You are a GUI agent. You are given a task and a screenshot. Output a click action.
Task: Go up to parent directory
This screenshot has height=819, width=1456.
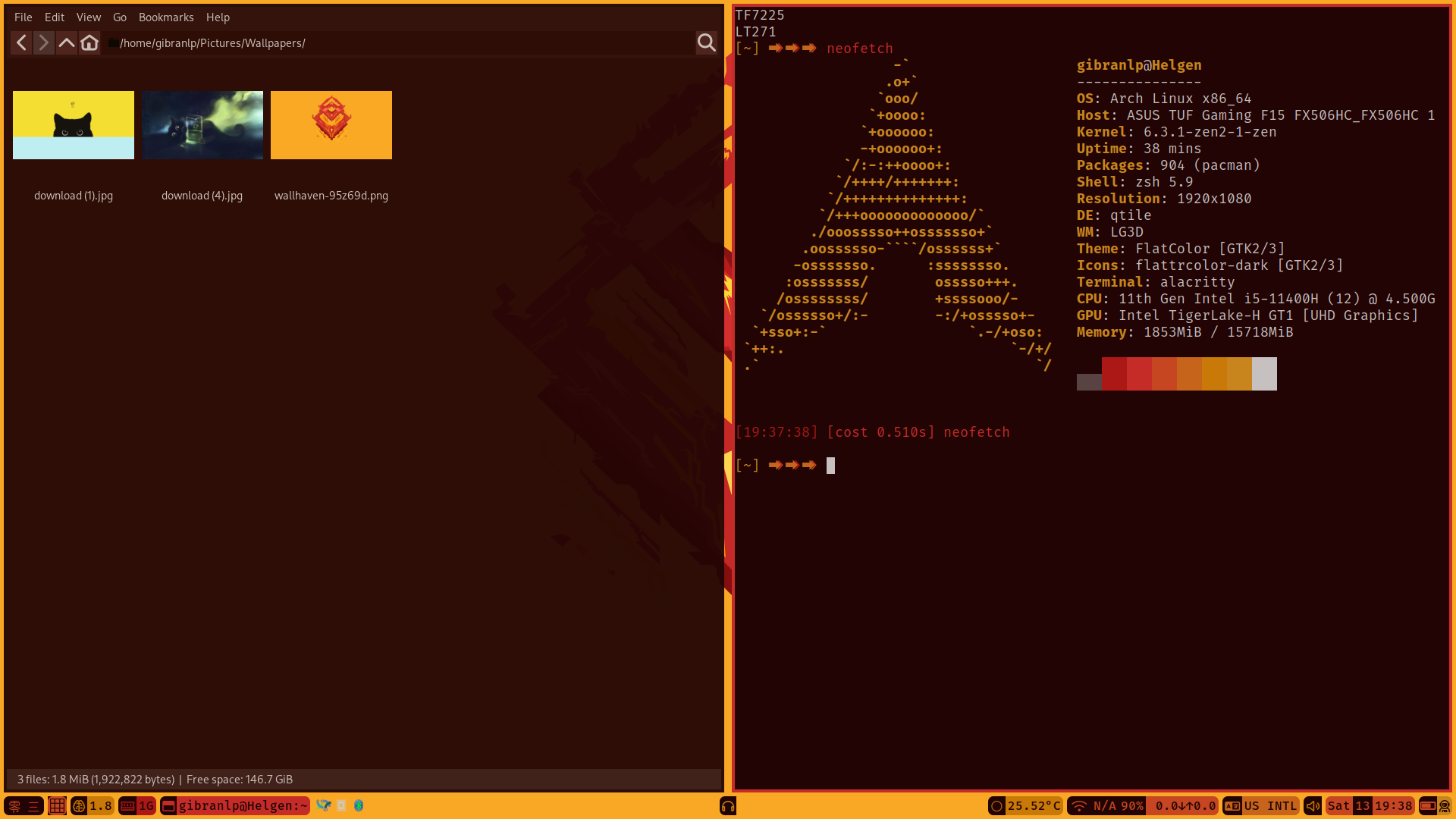[x=67, y=43]
